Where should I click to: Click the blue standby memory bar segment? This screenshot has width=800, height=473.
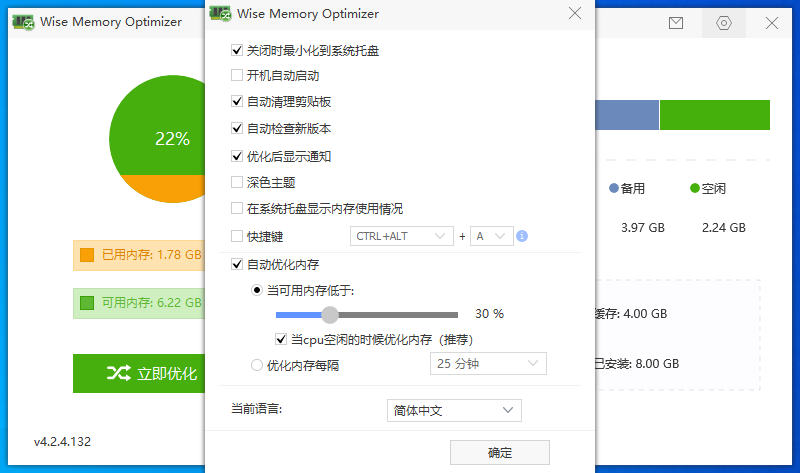(627, 115)
